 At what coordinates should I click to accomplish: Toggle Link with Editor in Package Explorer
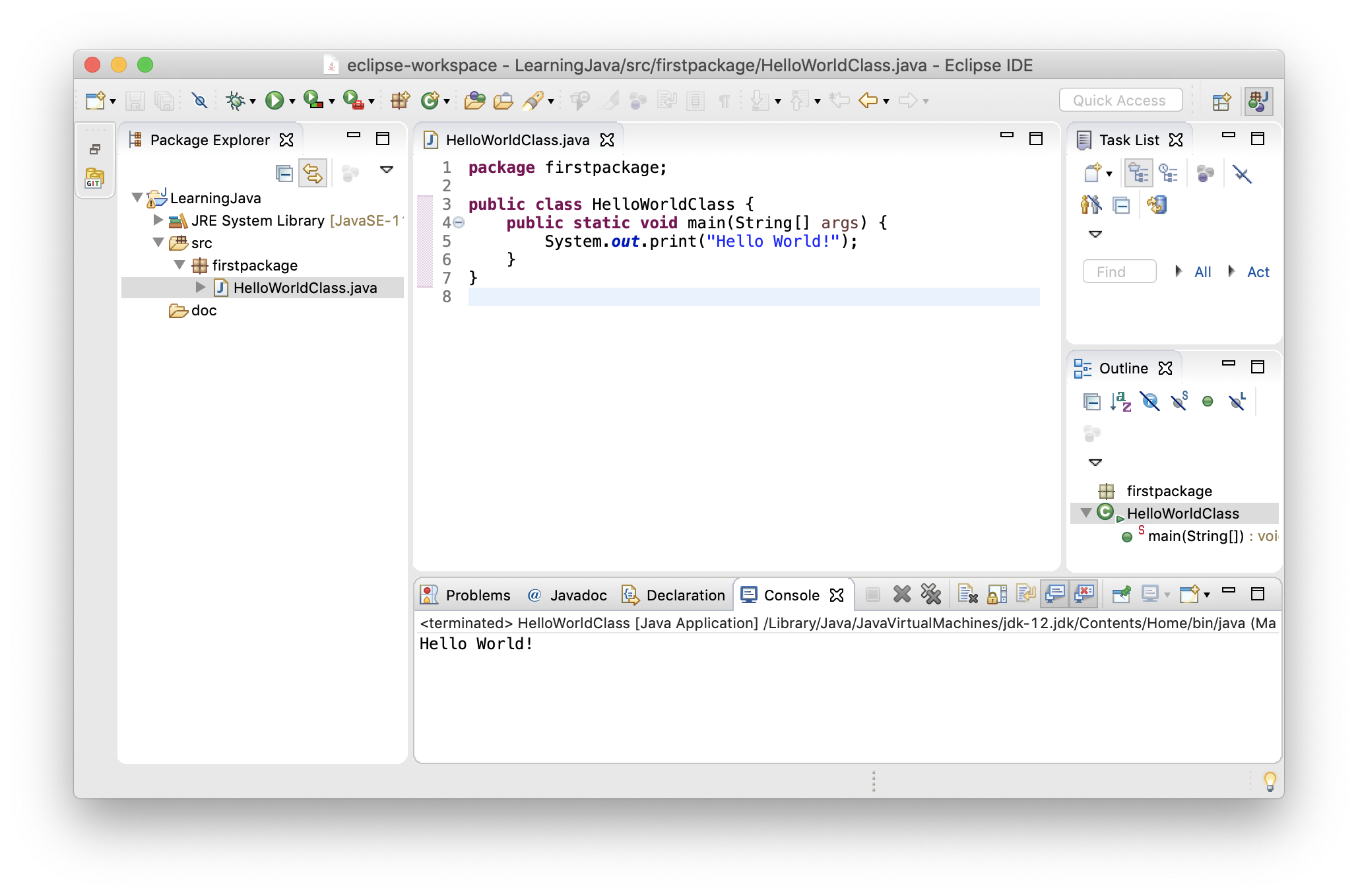point(313,174)
